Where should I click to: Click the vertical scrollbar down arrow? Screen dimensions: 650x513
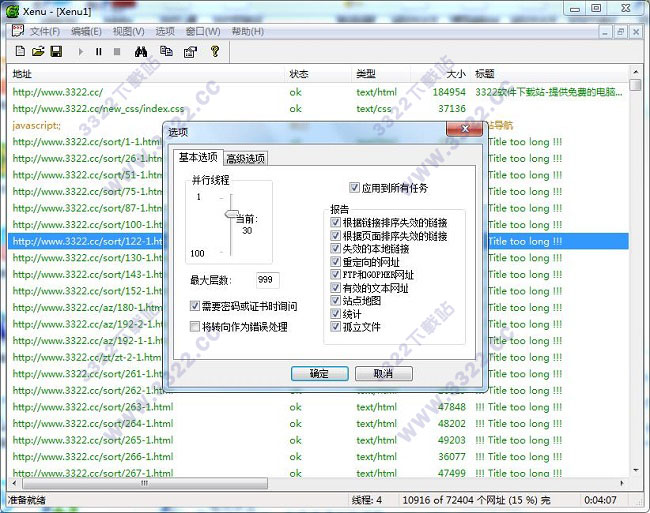[635, 470]
